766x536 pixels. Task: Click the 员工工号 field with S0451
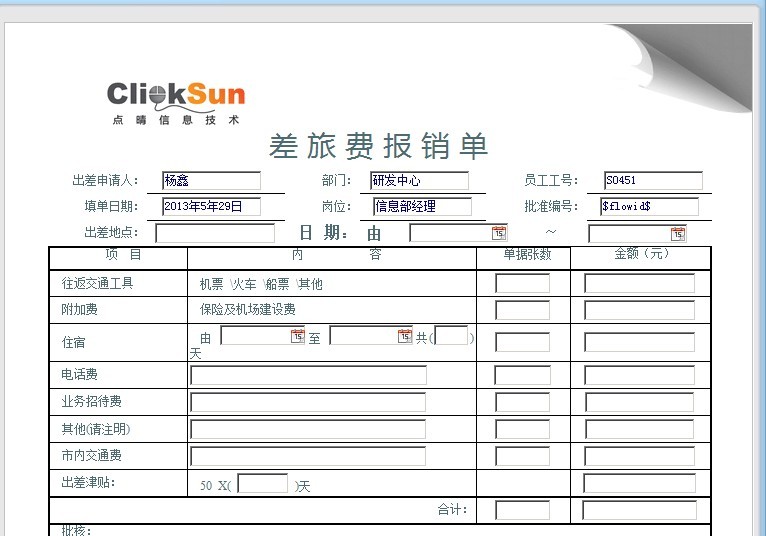[652, 181]
